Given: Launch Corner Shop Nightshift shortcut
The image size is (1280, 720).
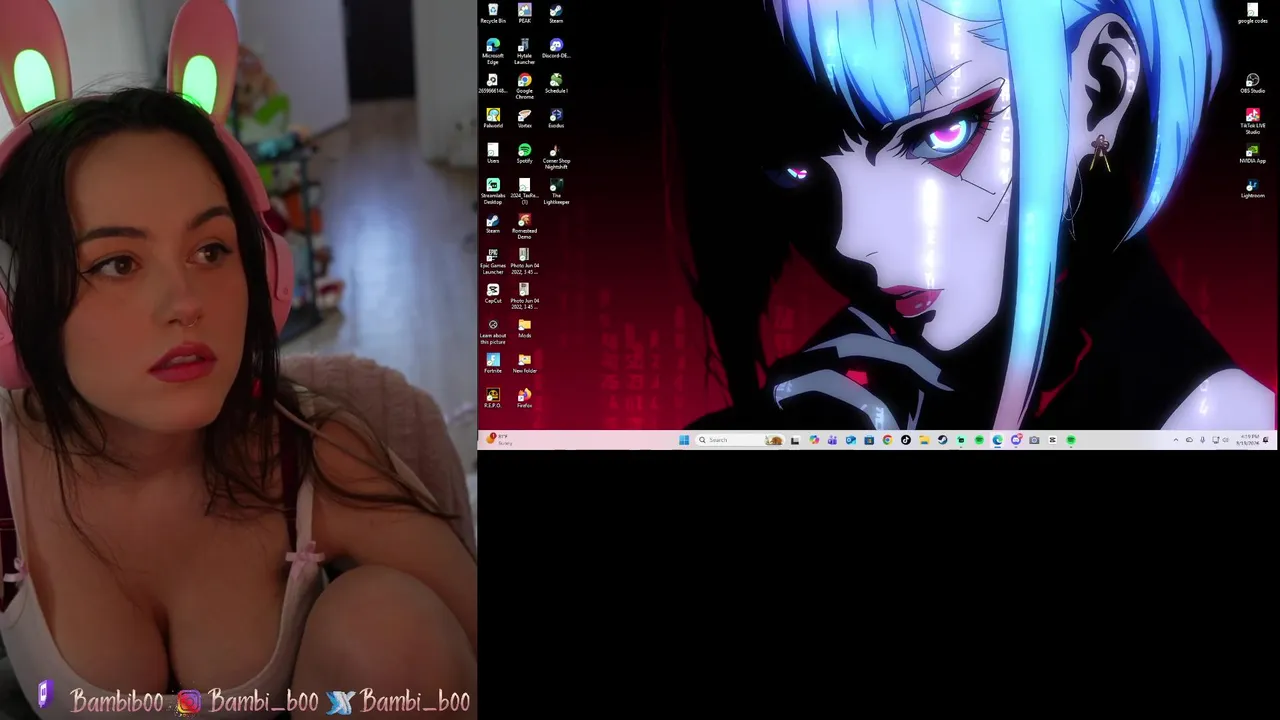Looking at the screenshot, I should 556,157.
